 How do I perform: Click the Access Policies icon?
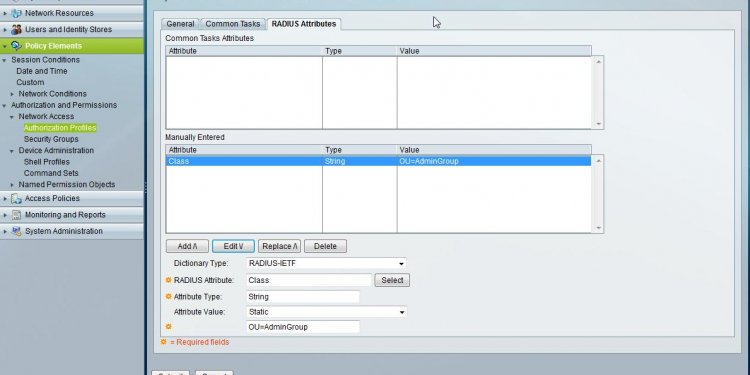(x=17, y=199)
